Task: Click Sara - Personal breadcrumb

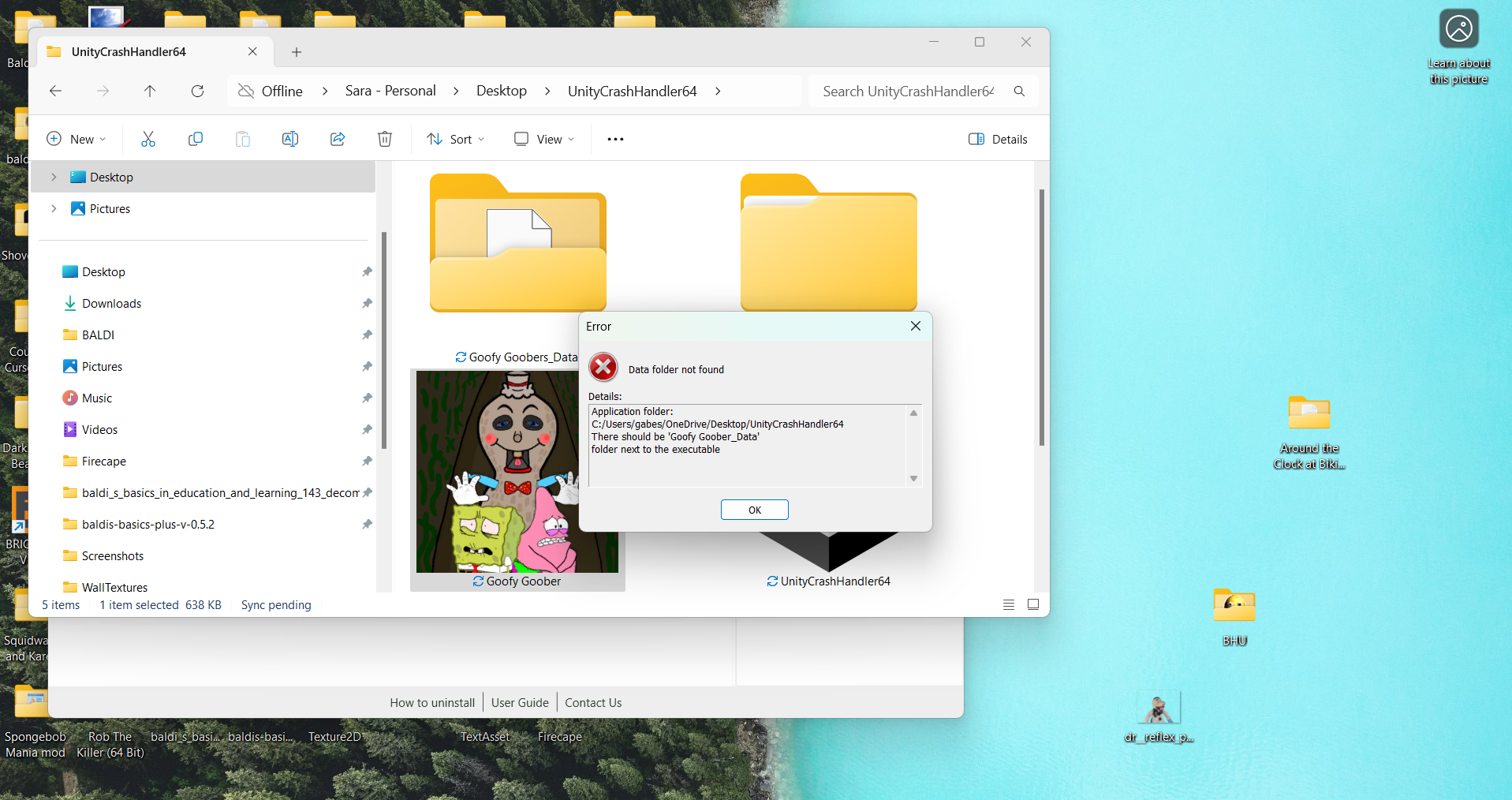Action: point(390,91)
